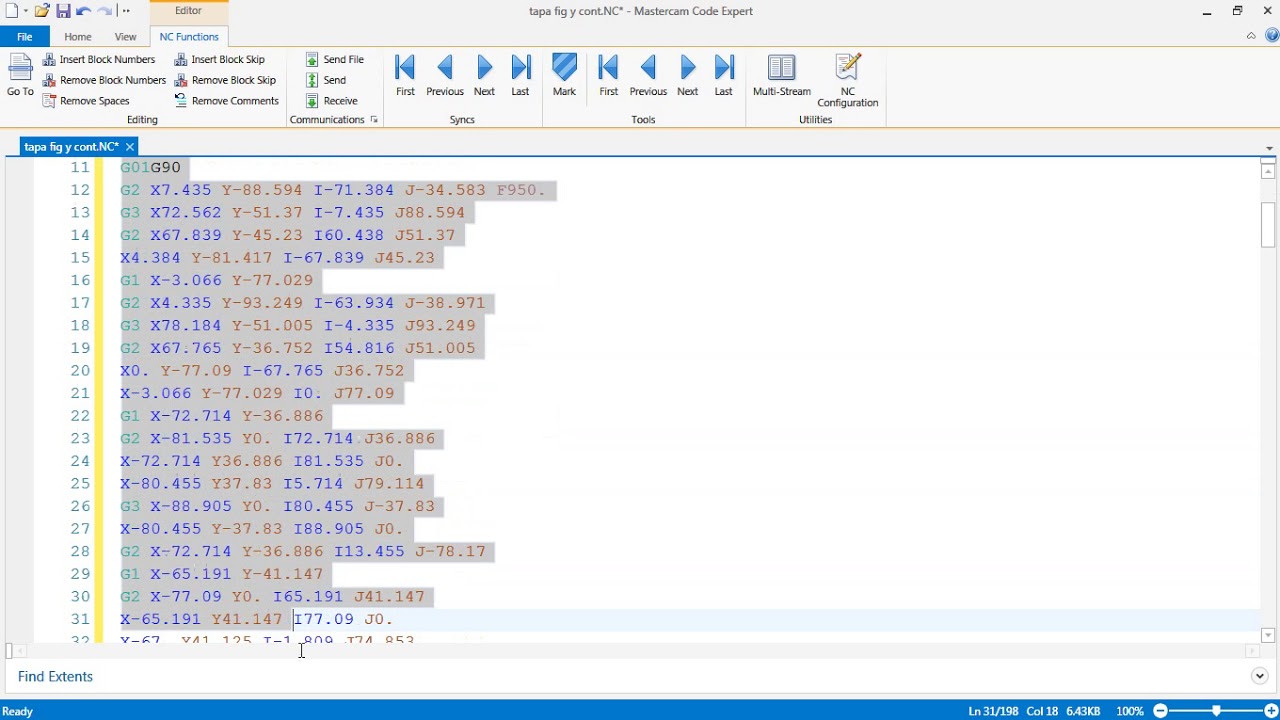Go to Next sync
Viewport: 1280px width, 720px height.
coord(484,76)
